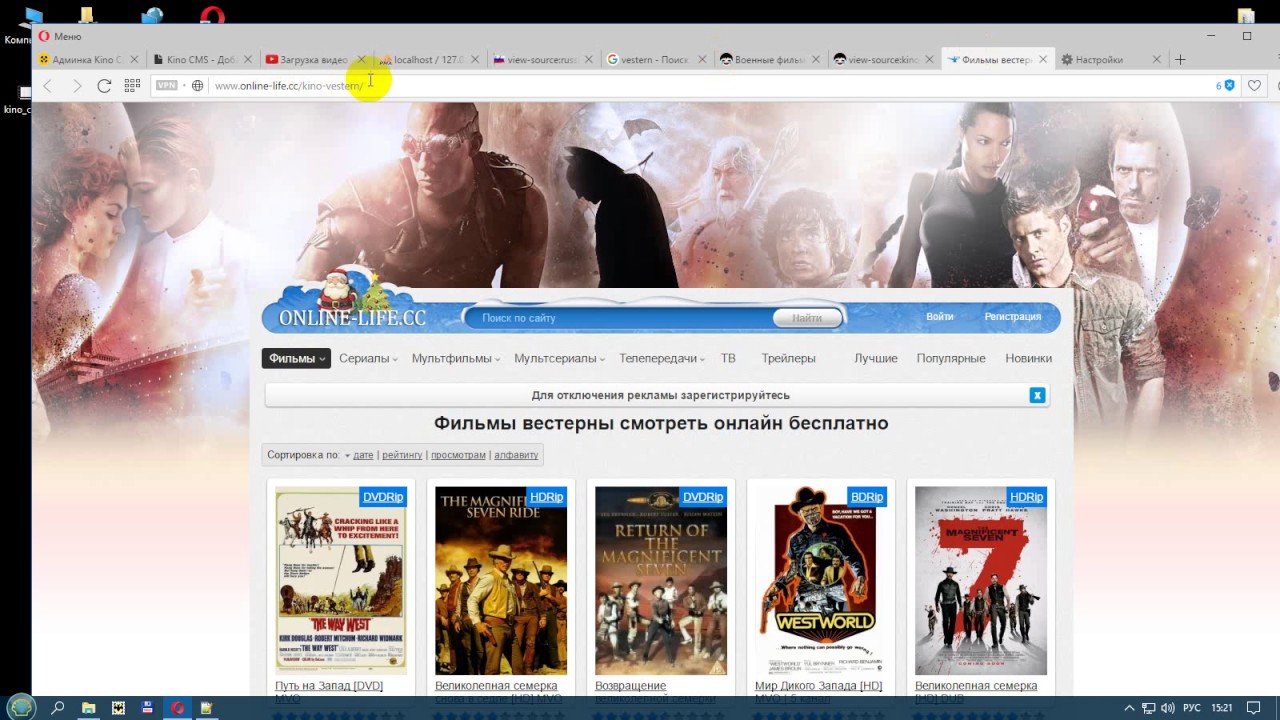The height and width of the screenshot is (720, 1280).
Task: Close the ad notice with X
Action: (1037, 395)
